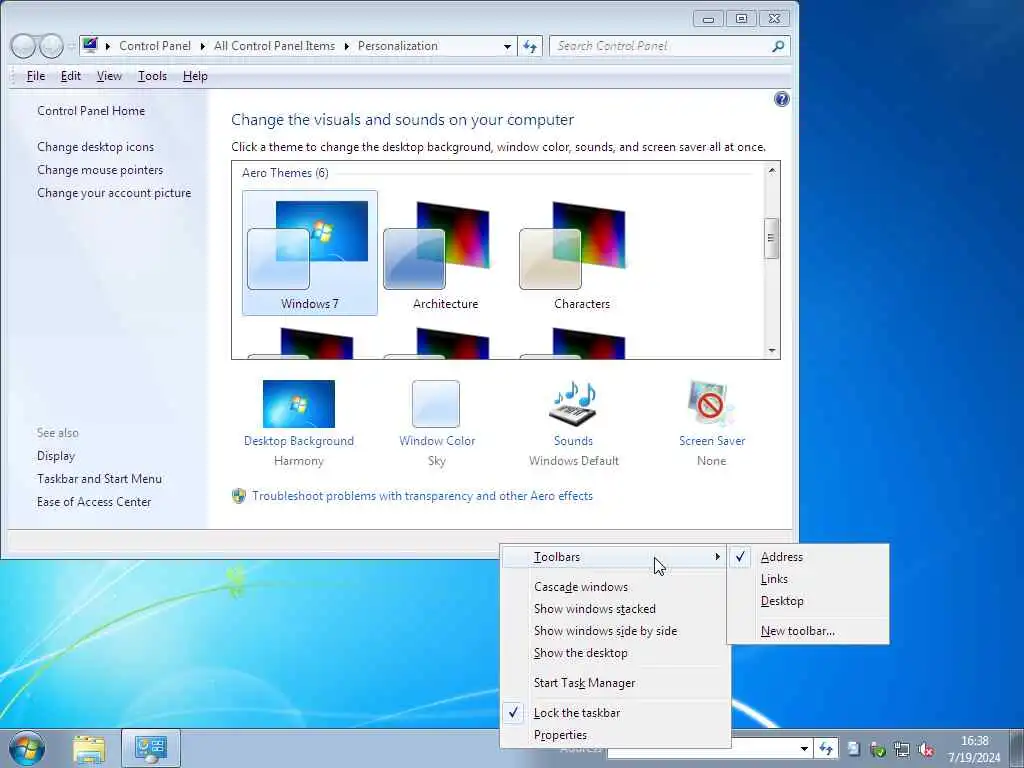The width and height of the screenshot is (1024, 768).
Task: Open the File menu
Action: (35, 76)
